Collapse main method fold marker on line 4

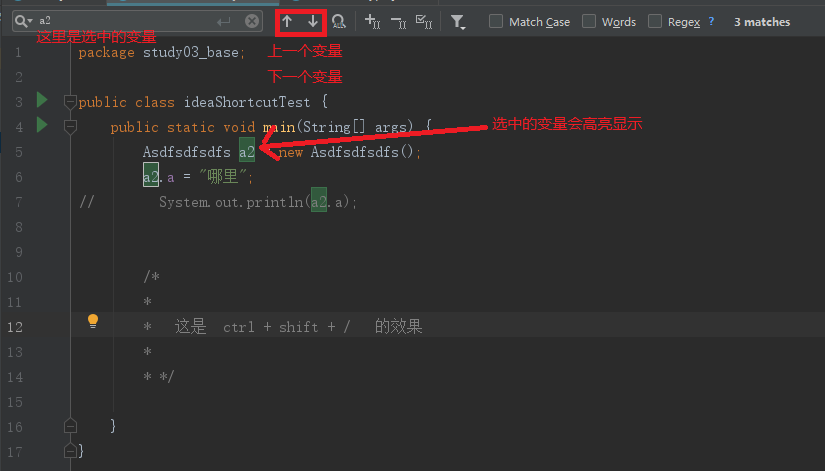(70, 126)
